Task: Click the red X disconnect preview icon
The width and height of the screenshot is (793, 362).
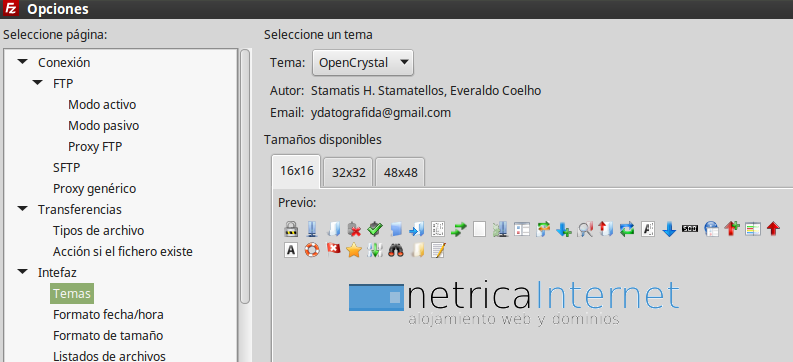Action: (x=354, y=229)
